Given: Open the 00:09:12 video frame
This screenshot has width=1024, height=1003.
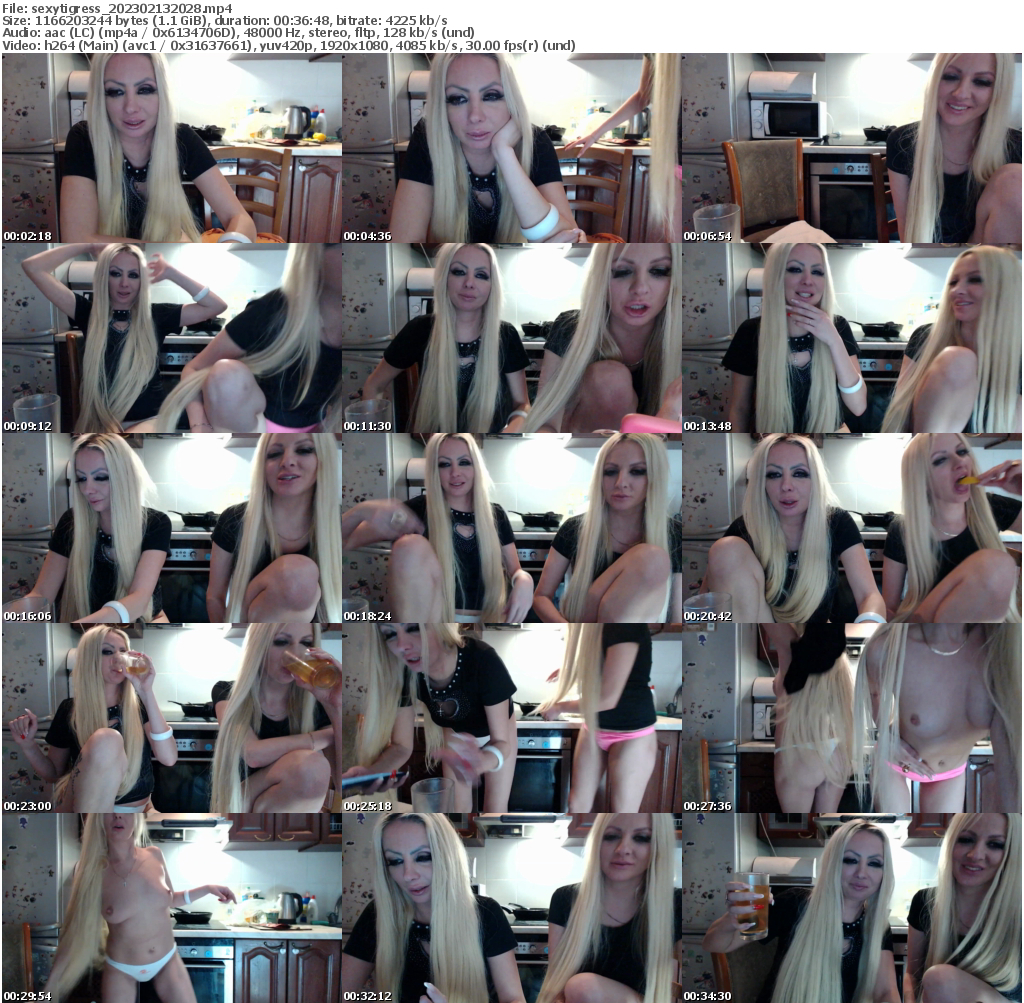Looking at the screenshot, I should click(170, 337).
